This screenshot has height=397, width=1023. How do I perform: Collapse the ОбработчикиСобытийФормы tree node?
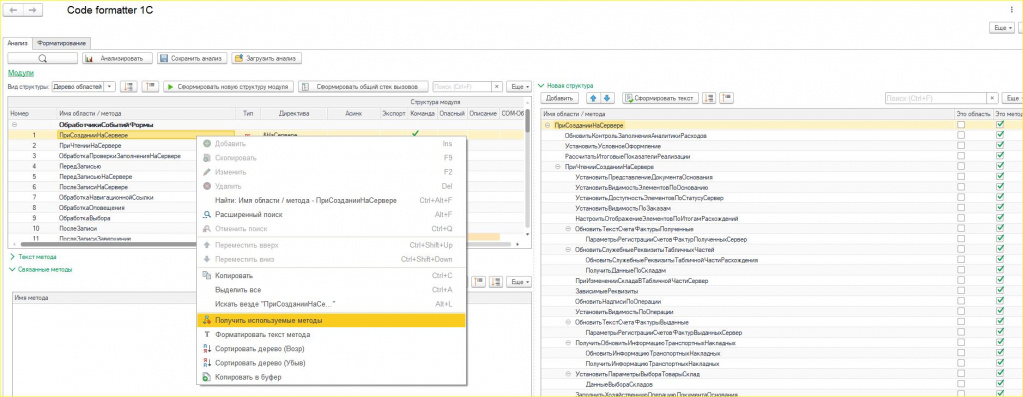click(14, 125)
